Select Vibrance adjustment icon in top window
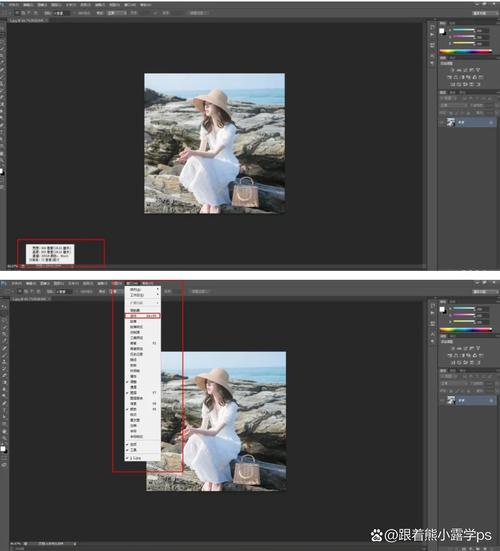The image size is (500, 551). pyautogui.click(x=478, y=70)
